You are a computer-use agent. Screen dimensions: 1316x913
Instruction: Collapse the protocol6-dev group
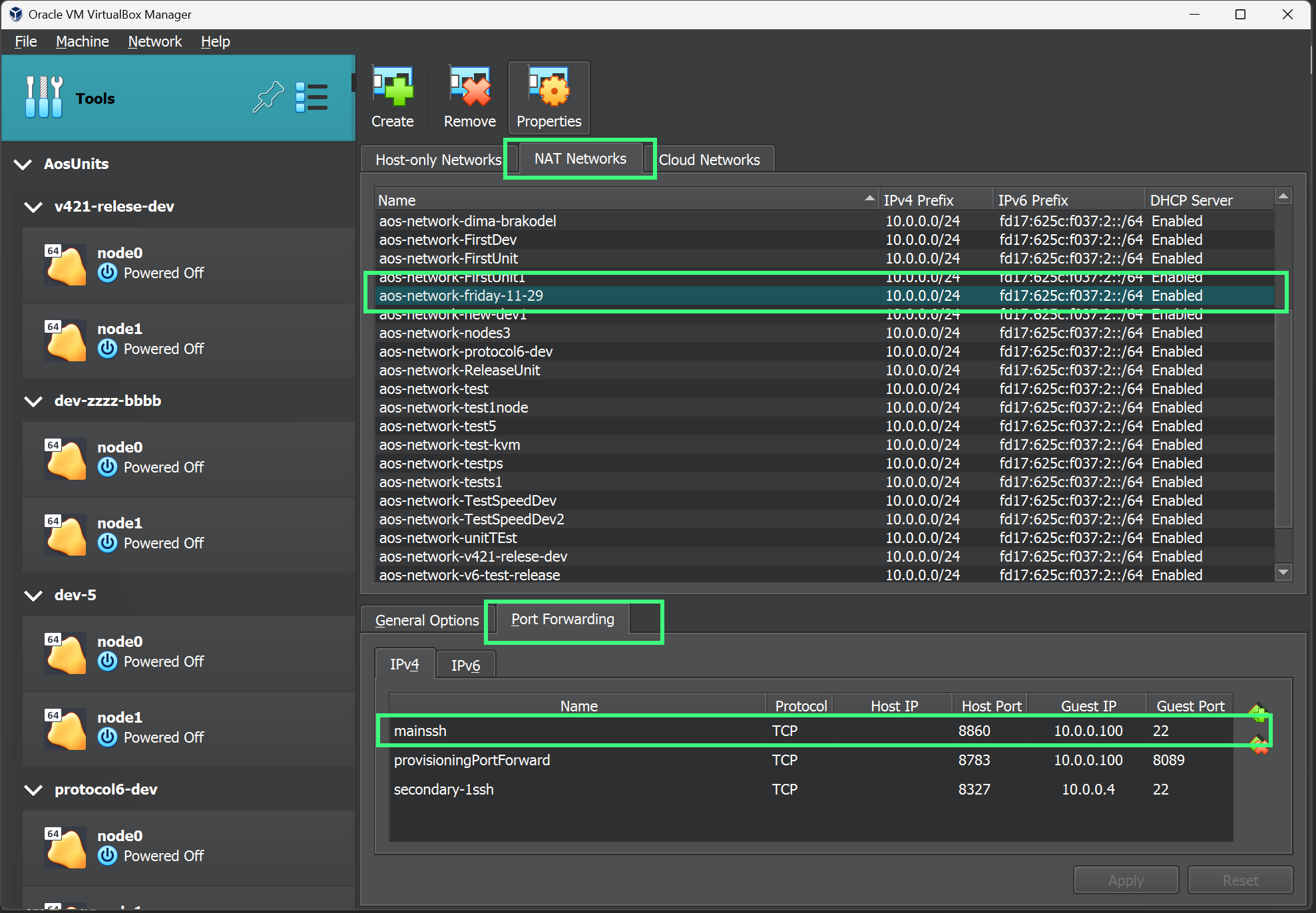tap(33, 790)
